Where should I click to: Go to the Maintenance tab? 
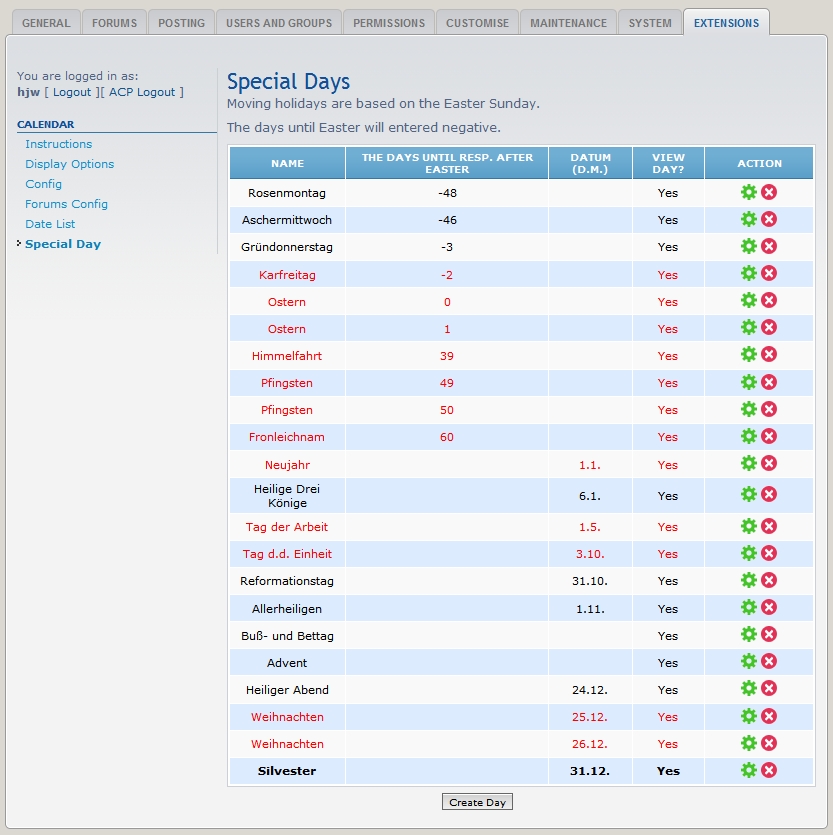click(568, 23)
